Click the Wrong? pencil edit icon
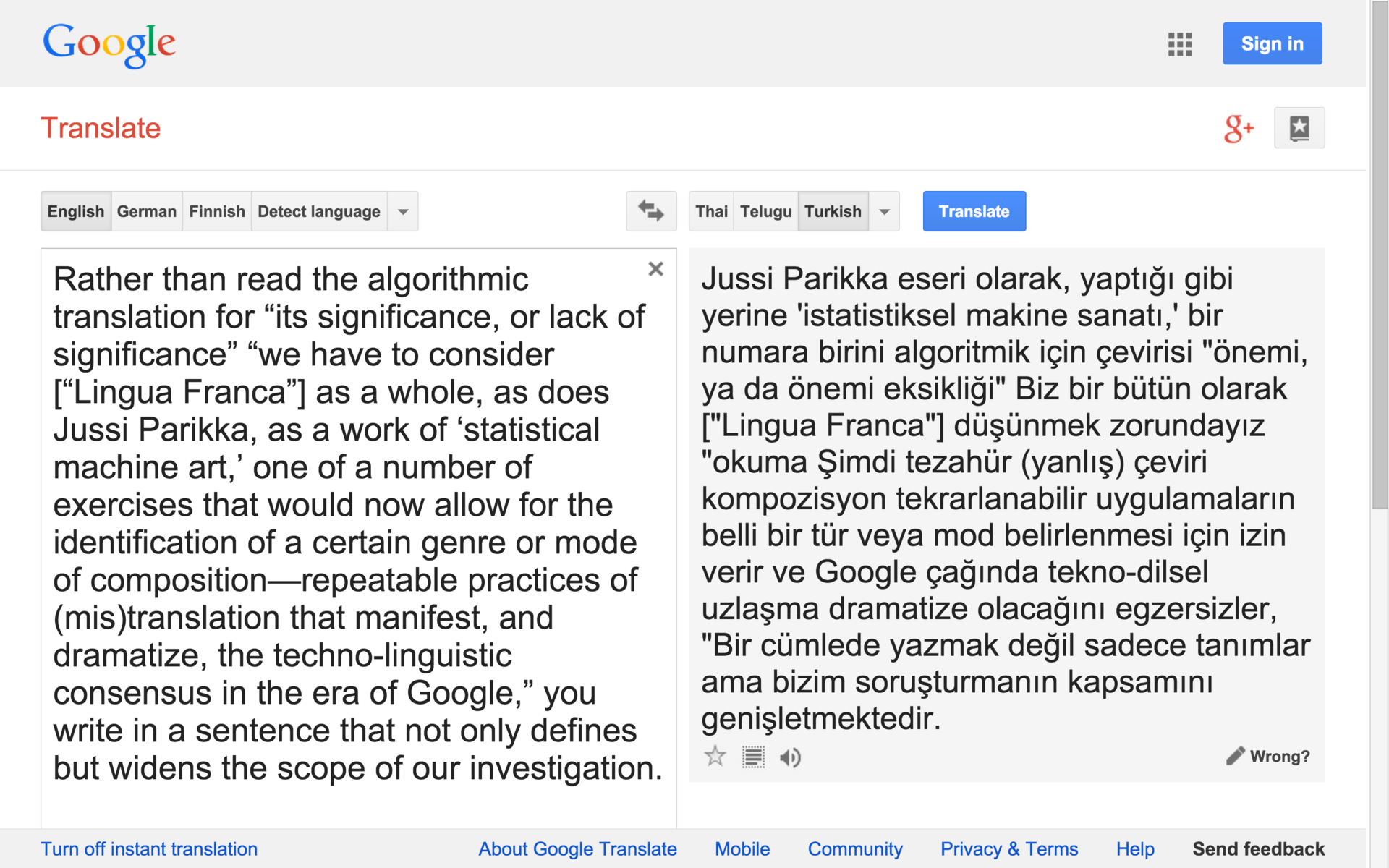Screen dimensions: 1389x868 1236,756
